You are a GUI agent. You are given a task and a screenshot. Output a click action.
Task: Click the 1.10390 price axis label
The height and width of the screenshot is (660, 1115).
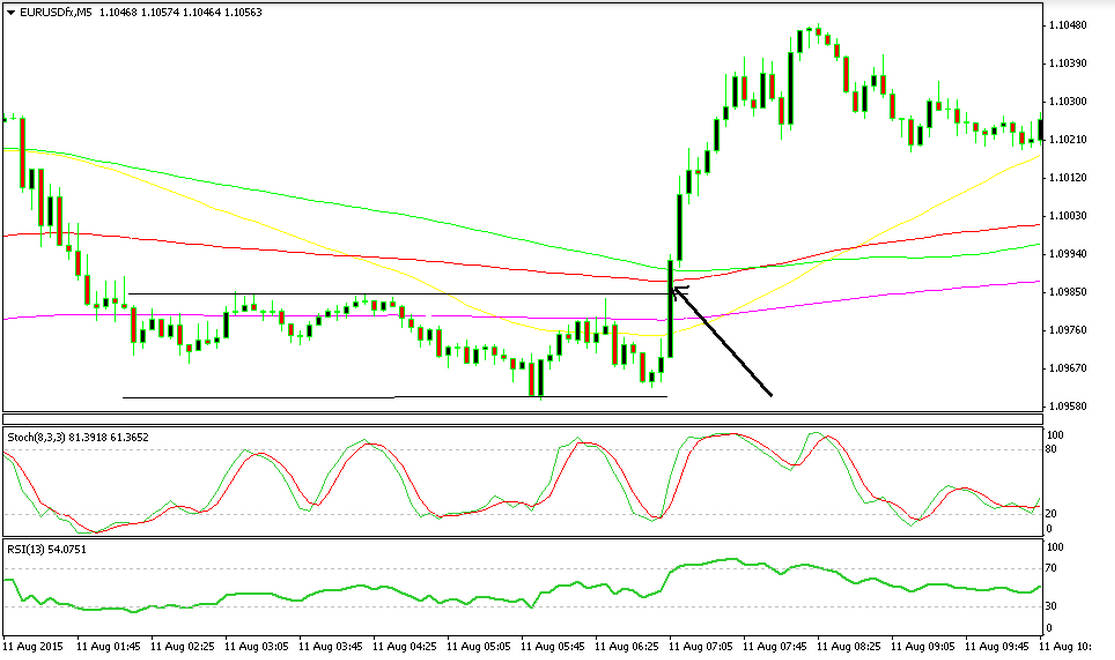coord(1068,64)
